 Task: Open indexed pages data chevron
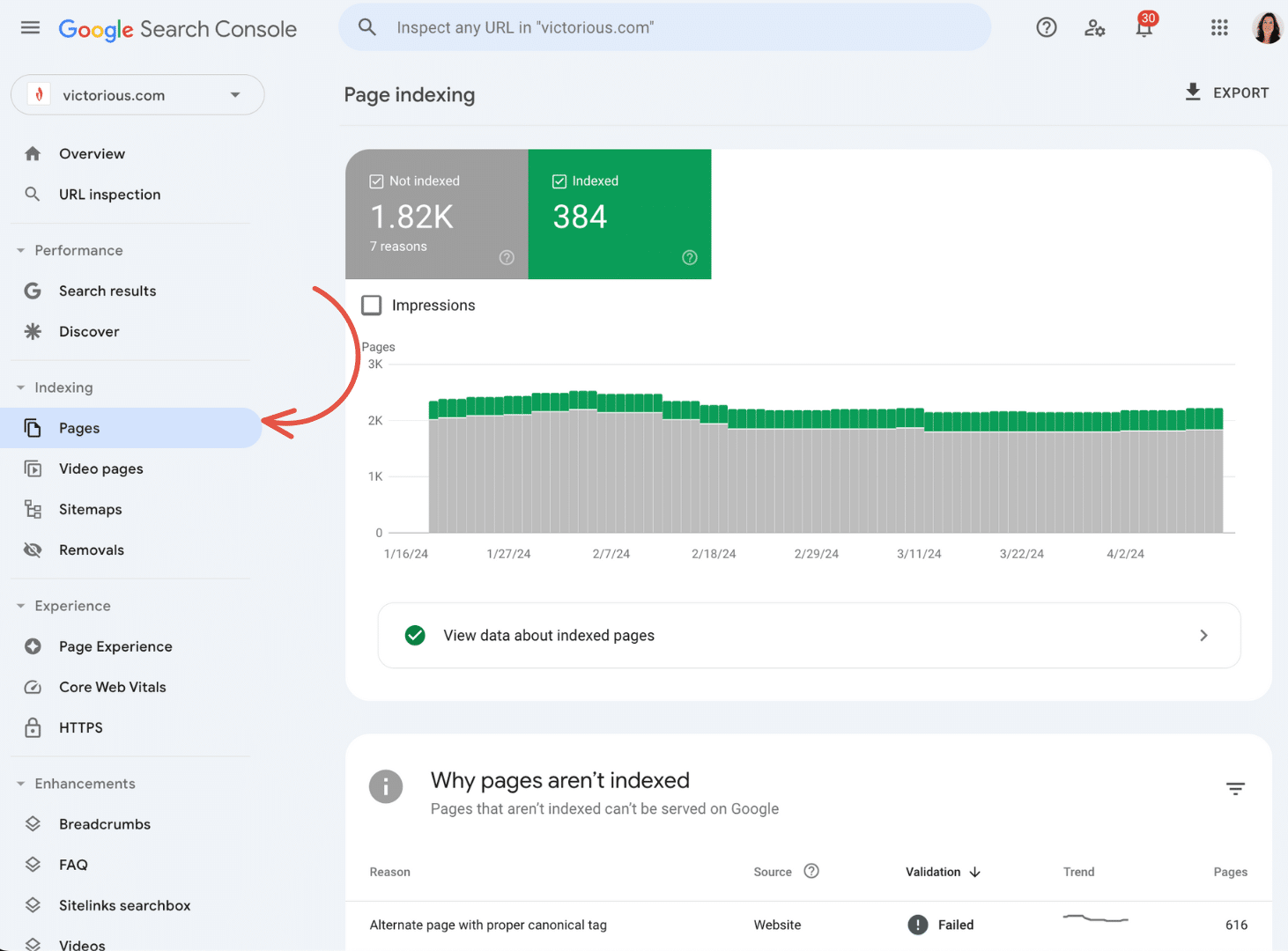click(1203, 635)
